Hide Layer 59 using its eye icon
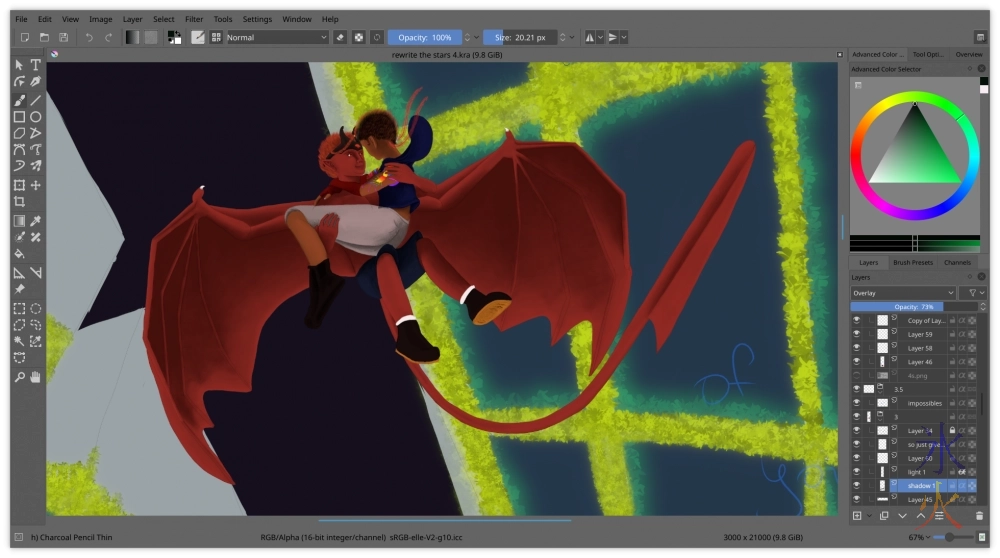This screenshot has width=1000, height=558. coord(857,335)
